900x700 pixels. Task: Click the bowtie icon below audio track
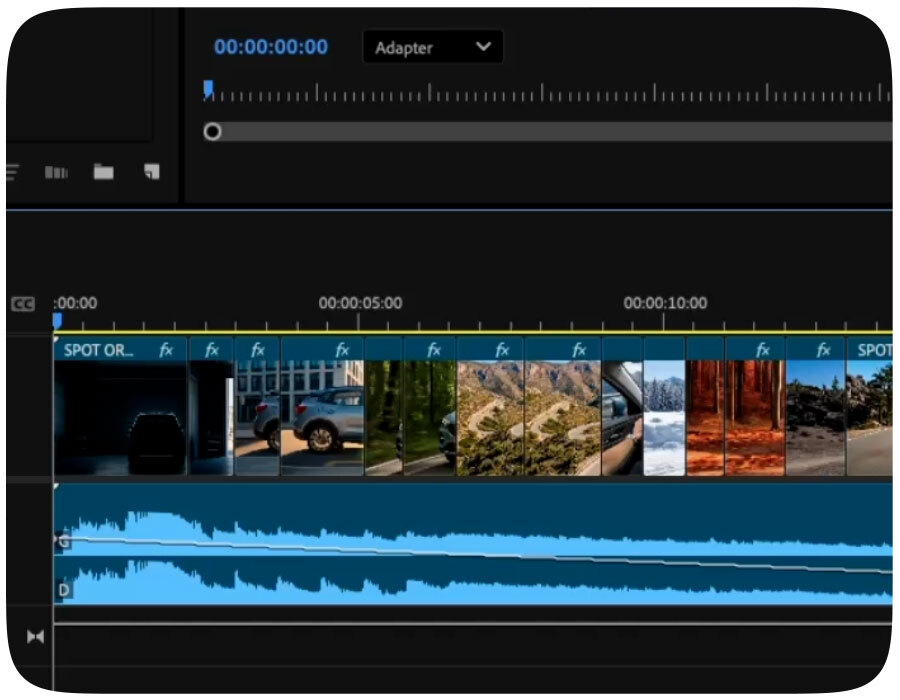click(x=35, y=637)
